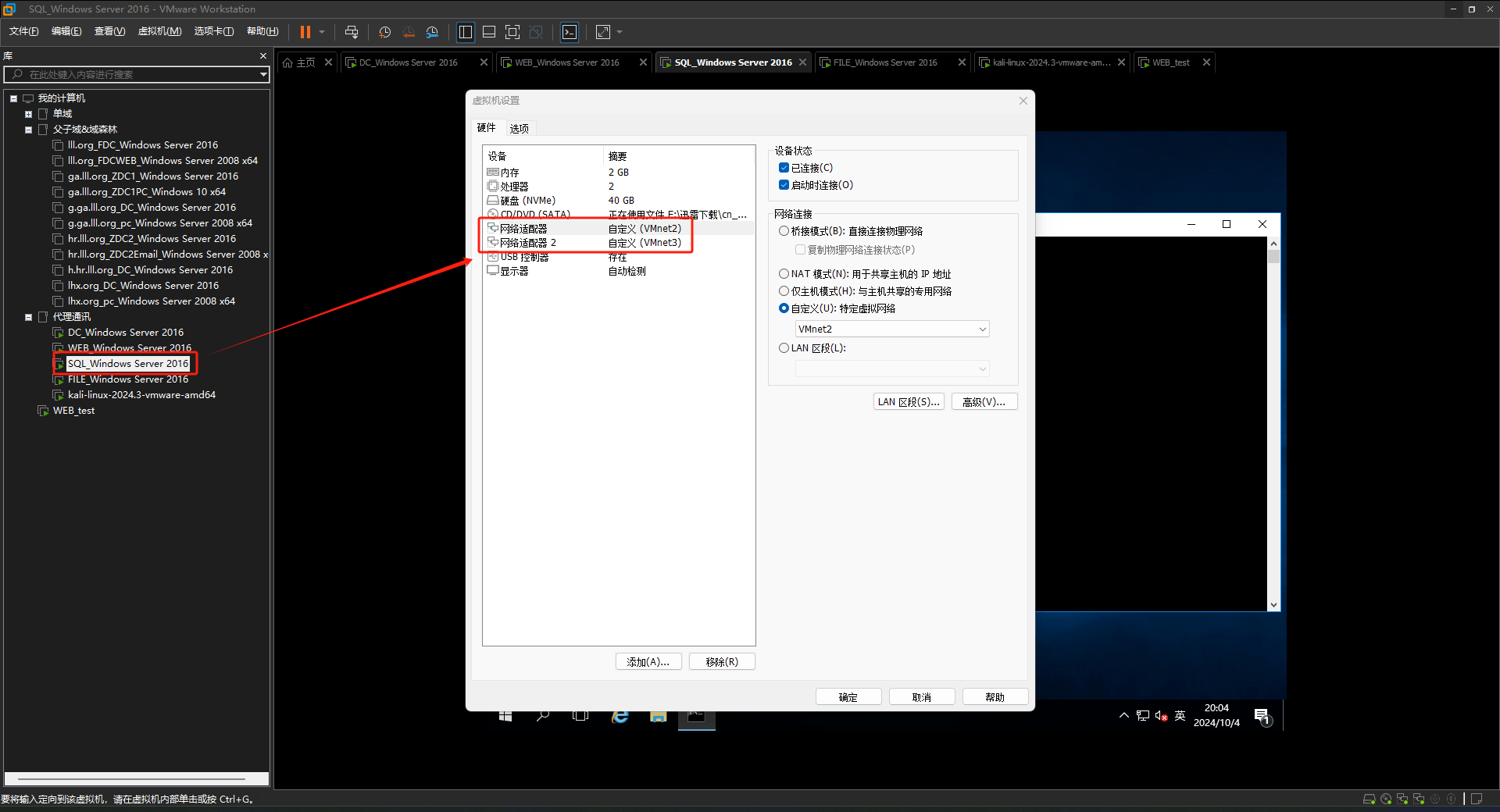Screen dimensions: 1500x812
Task: Click the Unity mode toolbar icon
Action: click(x=536, y=32)
